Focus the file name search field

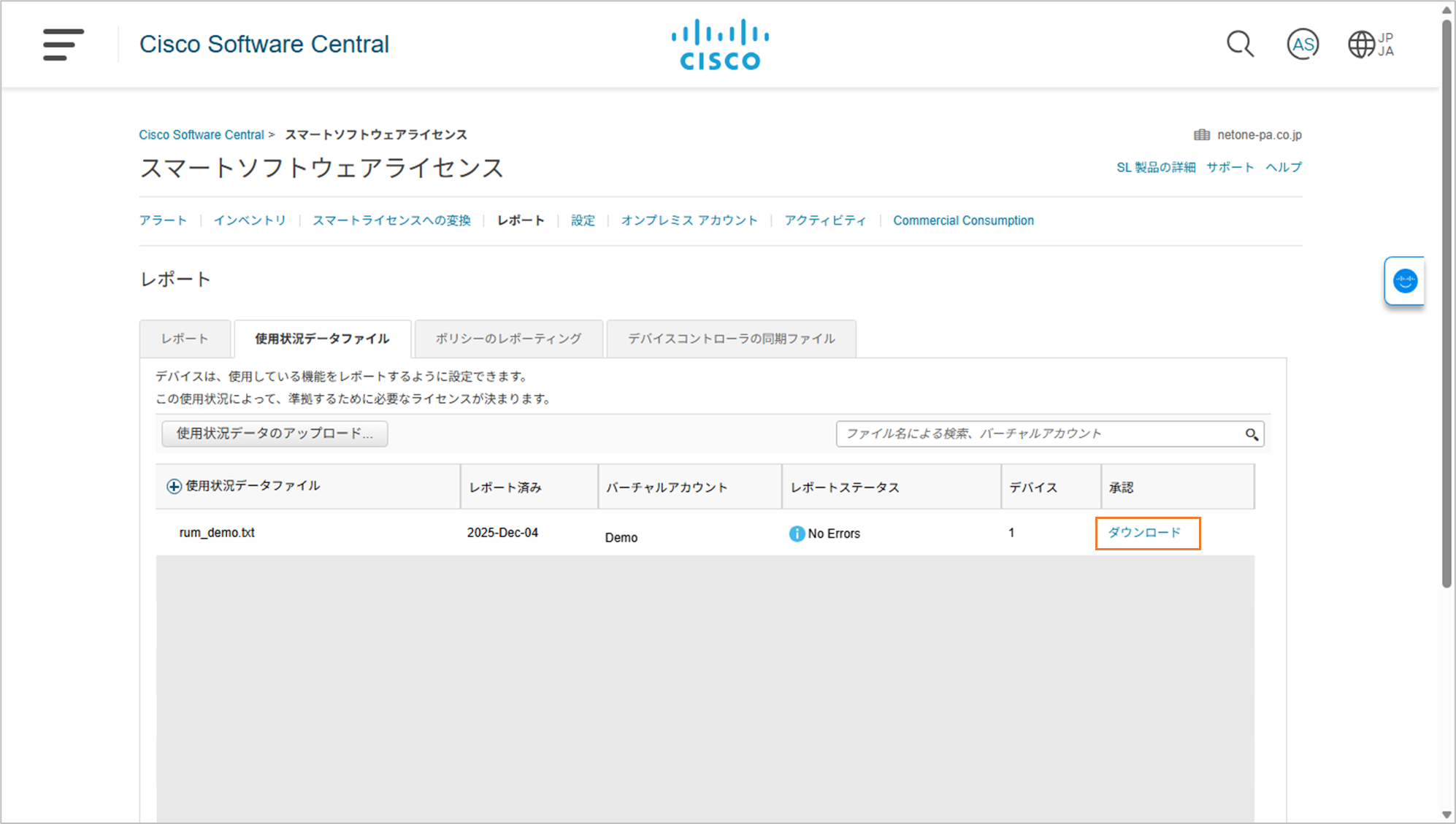coord(1037,434)
